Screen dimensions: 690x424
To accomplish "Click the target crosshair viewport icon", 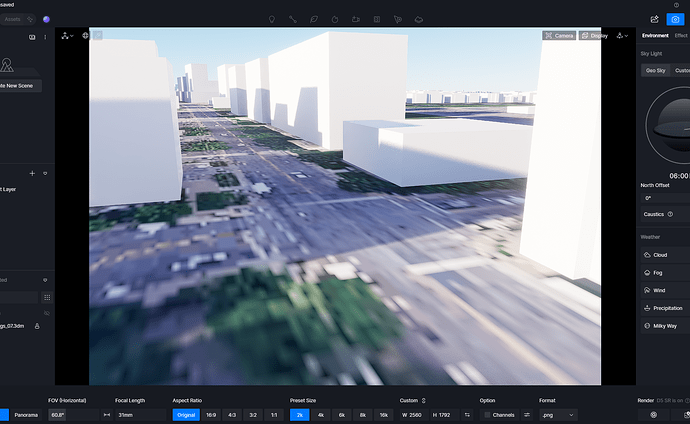I will click(x=85, y=36).
